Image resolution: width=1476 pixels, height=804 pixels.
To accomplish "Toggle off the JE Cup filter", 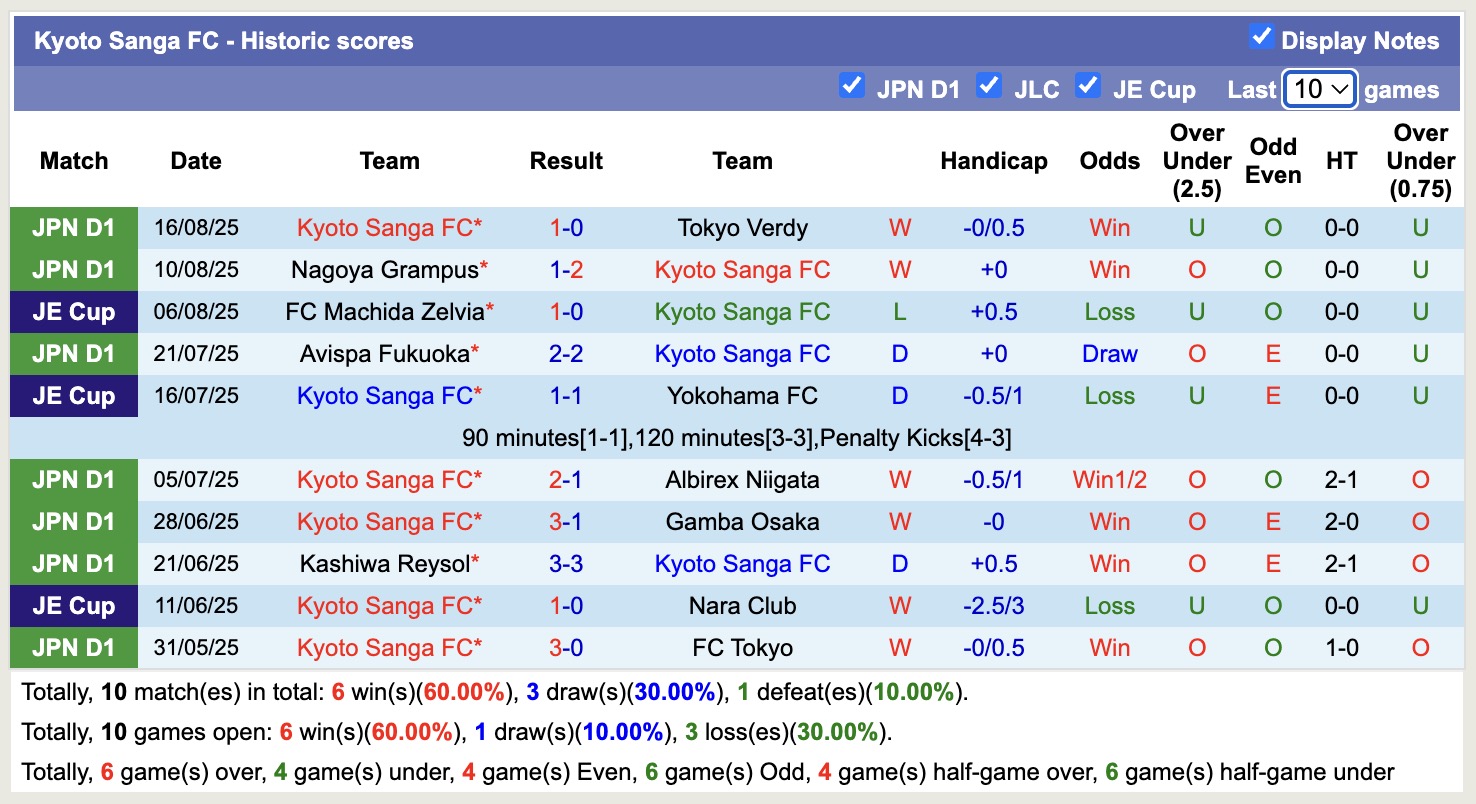I will (x=1087, y=87).
